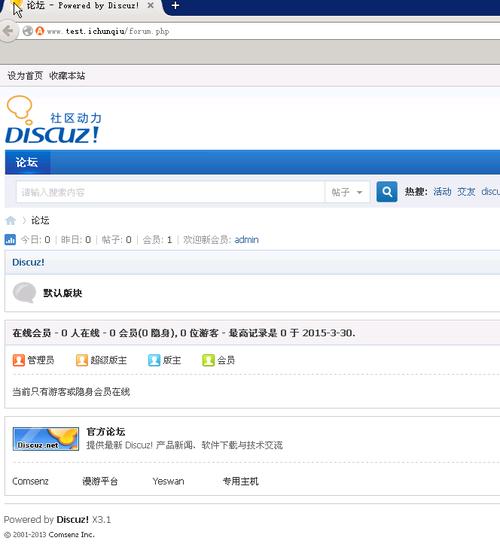Click the 会员: 1 statistic text
This screenshot has width=500, height=559.
click(157, 240)
